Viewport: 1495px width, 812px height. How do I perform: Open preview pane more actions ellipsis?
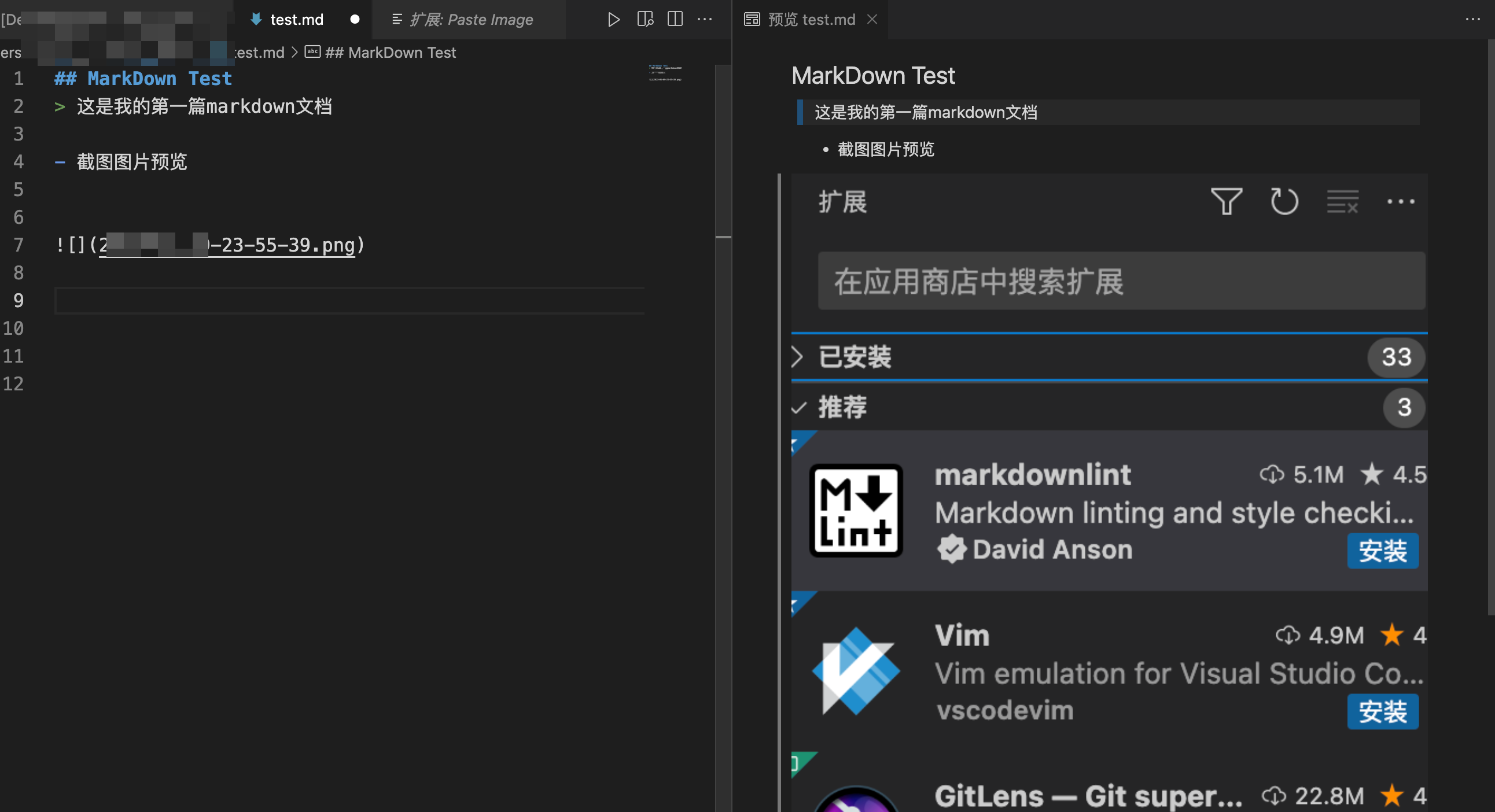pos(1472,20)
